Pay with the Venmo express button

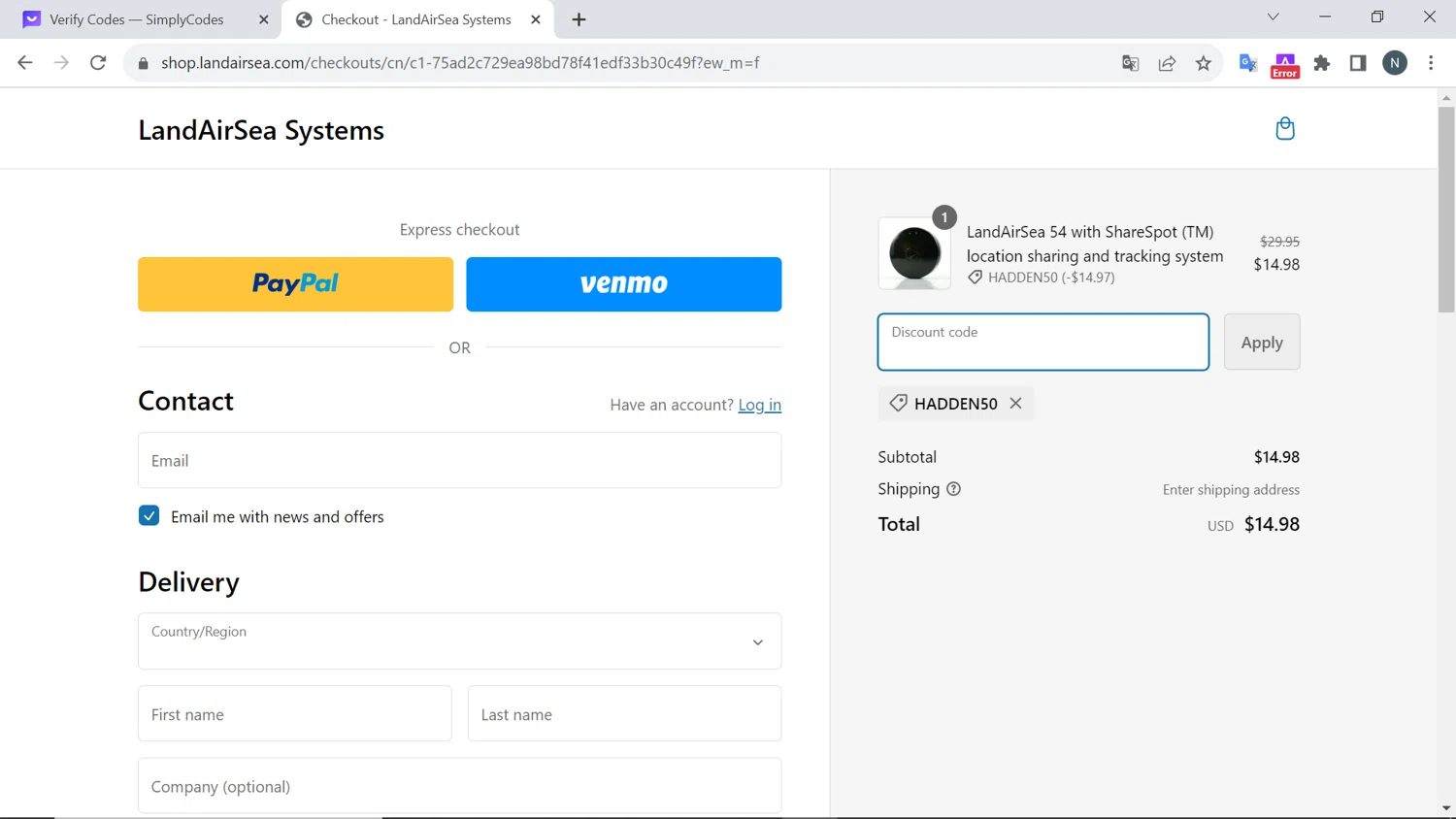[x=623, y=284]
